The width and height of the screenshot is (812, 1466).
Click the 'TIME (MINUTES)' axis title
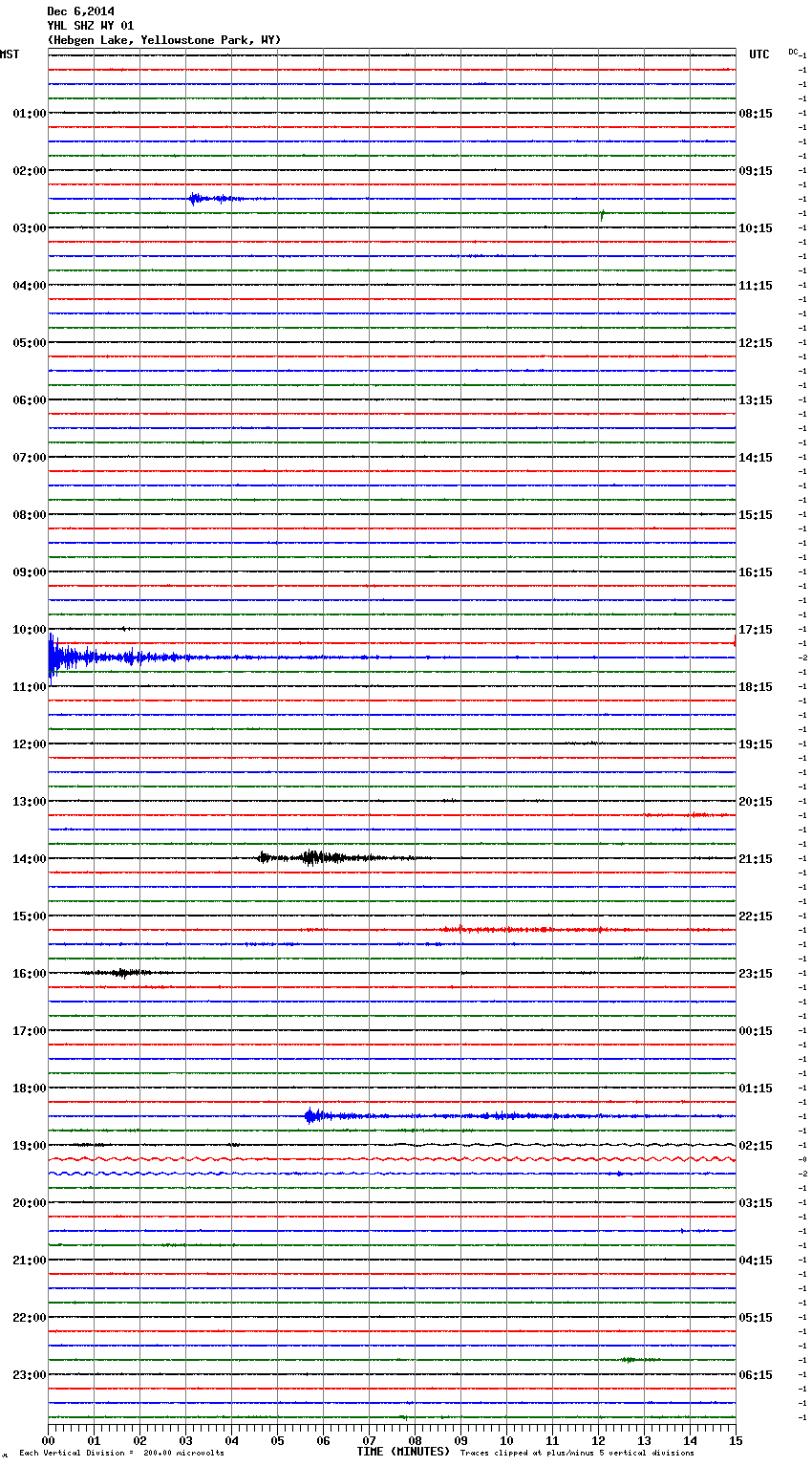[x=403, y=1452]
